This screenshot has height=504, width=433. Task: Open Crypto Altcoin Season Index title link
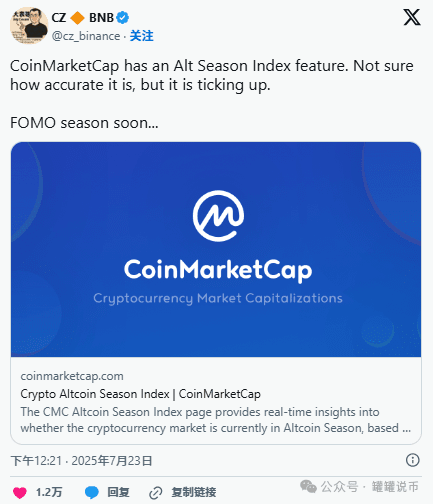[x=140, y=394]
